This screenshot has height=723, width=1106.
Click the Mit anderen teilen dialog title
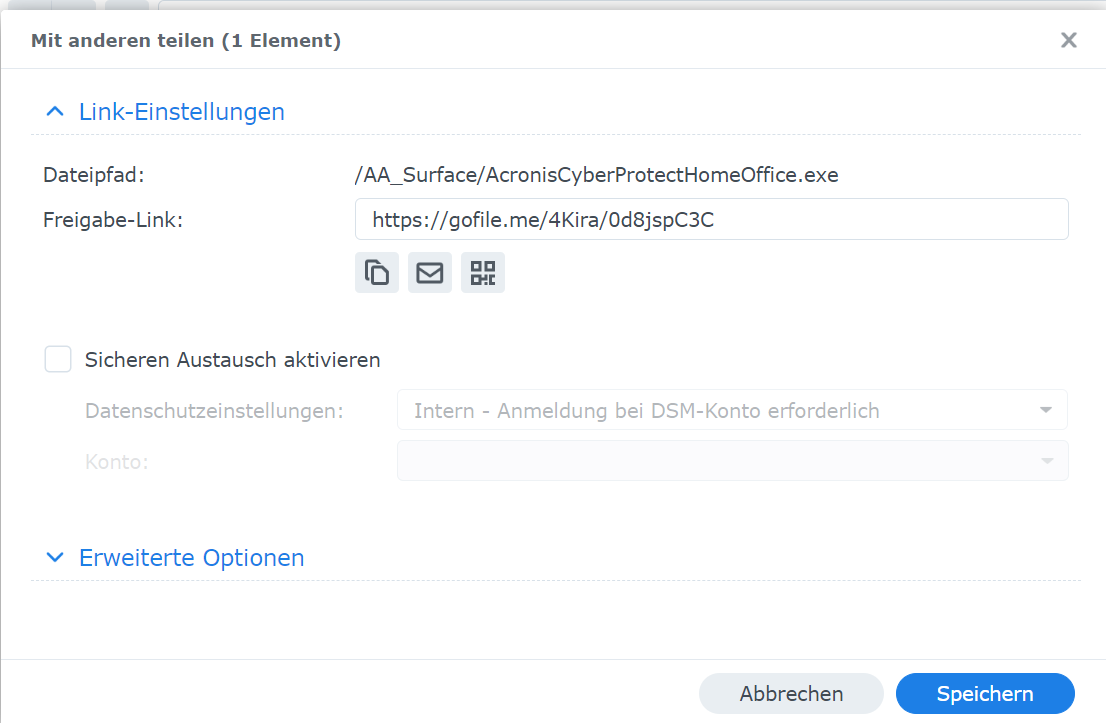pyautogui.click(x=186, y=41)
